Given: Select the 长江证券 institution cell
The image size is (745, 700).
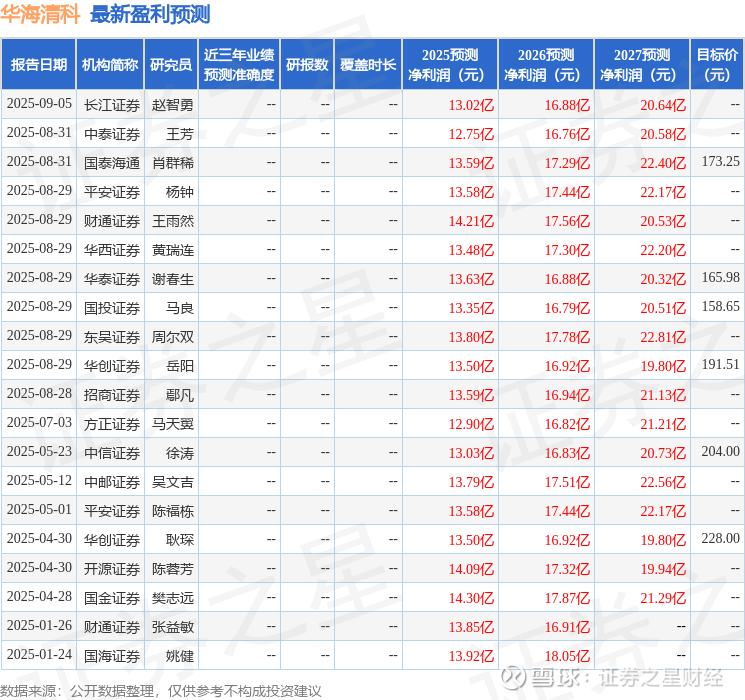Looking at the screenshot, I should (112, 105).
